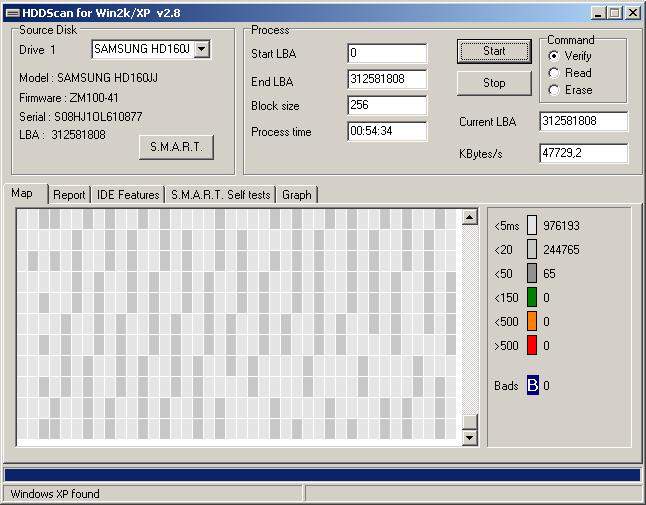Click the <20 gray swatch

[x=532, y=249]
